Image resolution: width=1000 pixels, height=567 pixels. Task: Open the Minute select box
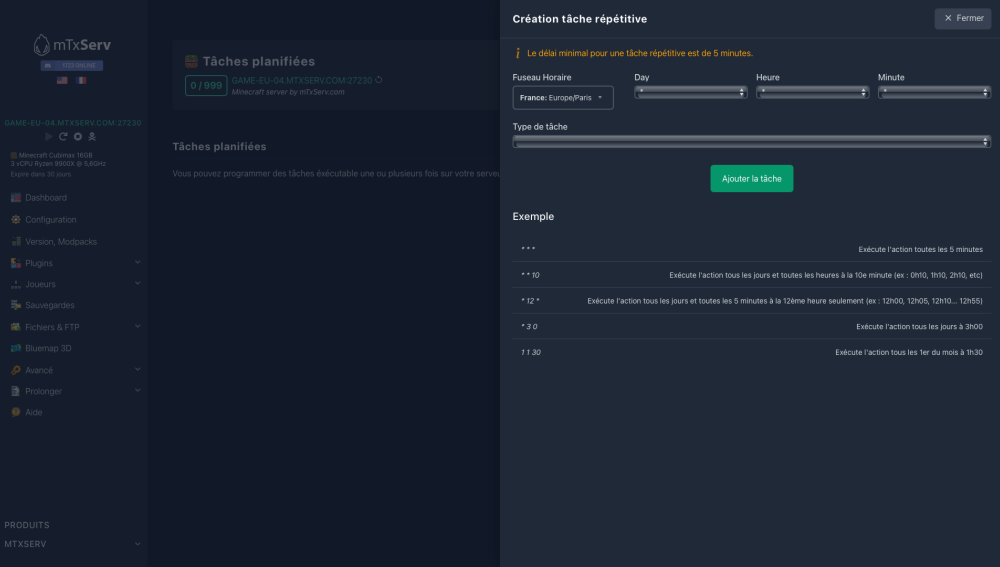pyautogui.click(x=934, y=92)
